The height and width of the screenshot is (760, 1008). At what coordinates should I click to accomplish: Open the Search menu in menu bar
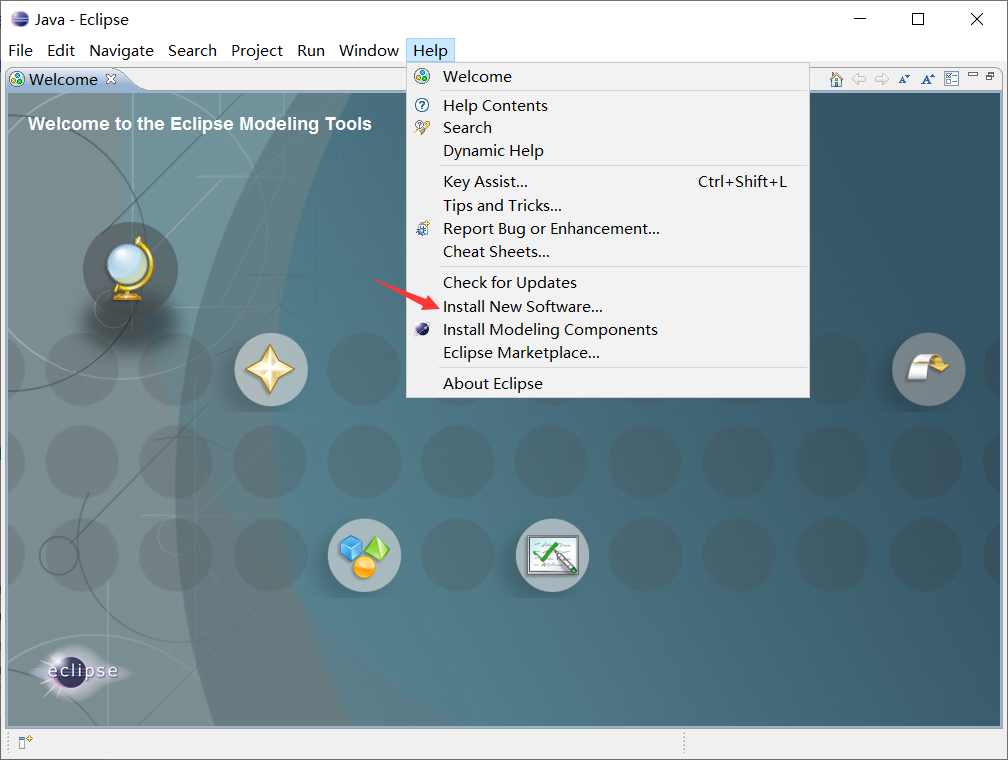[x=192, y=51]
